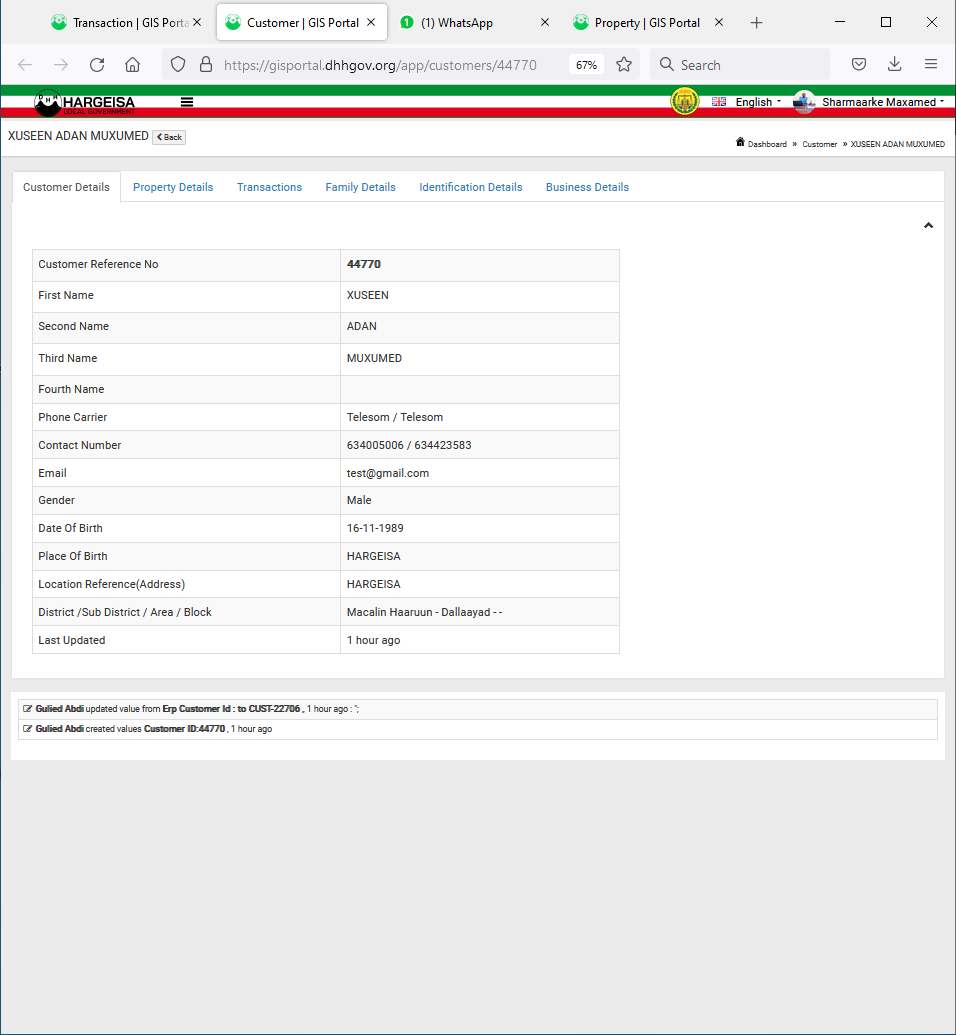956x1035 pixels.
Task: Click the Back button
Action: [x=169, y=137]
